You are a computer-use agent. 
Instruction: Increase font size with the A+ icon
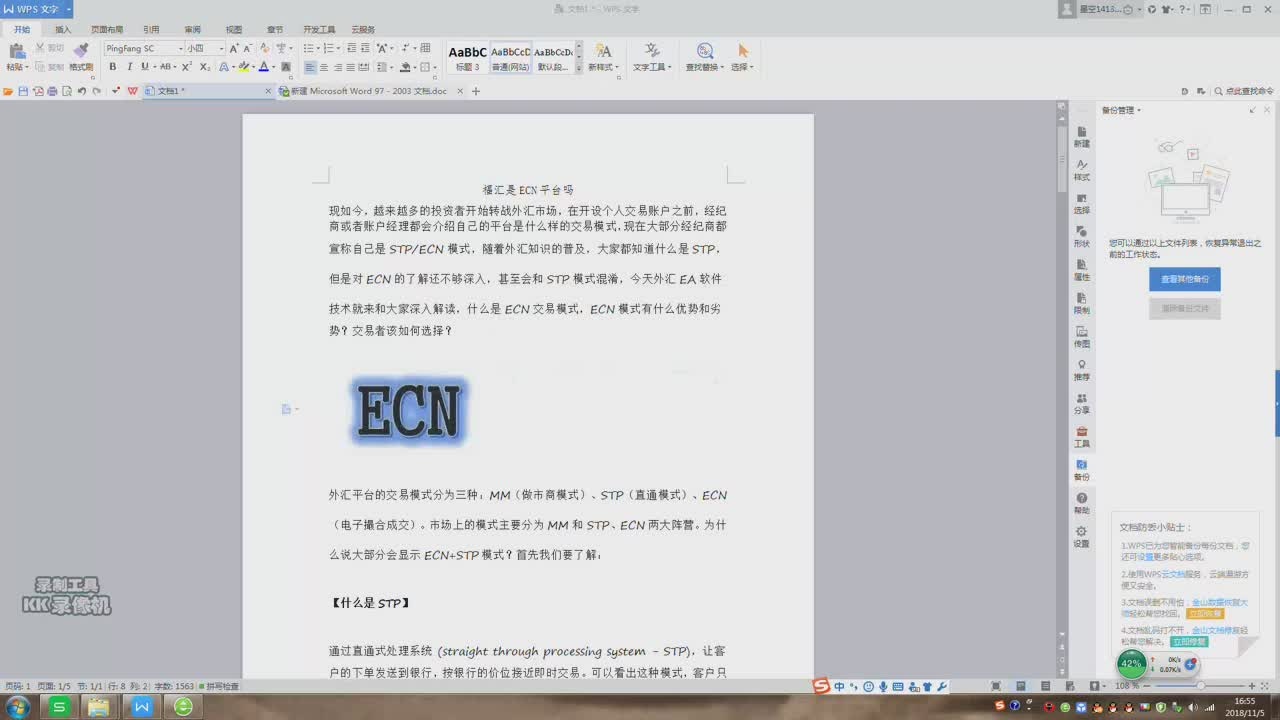234,48
